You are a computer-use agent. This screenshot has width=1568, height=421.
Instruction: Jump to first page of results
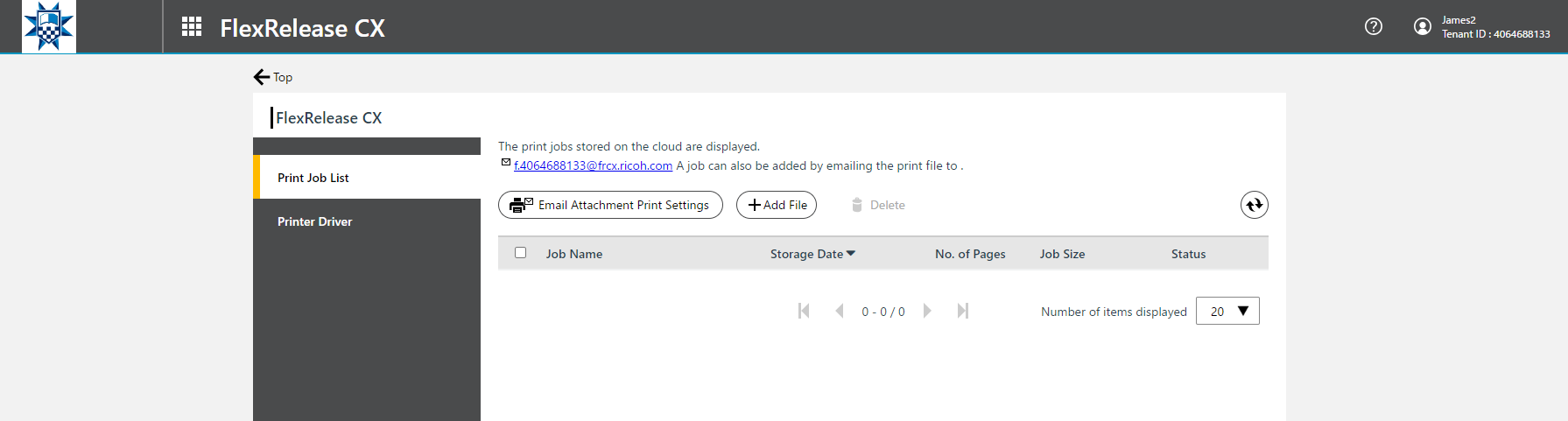coord(804,311)
